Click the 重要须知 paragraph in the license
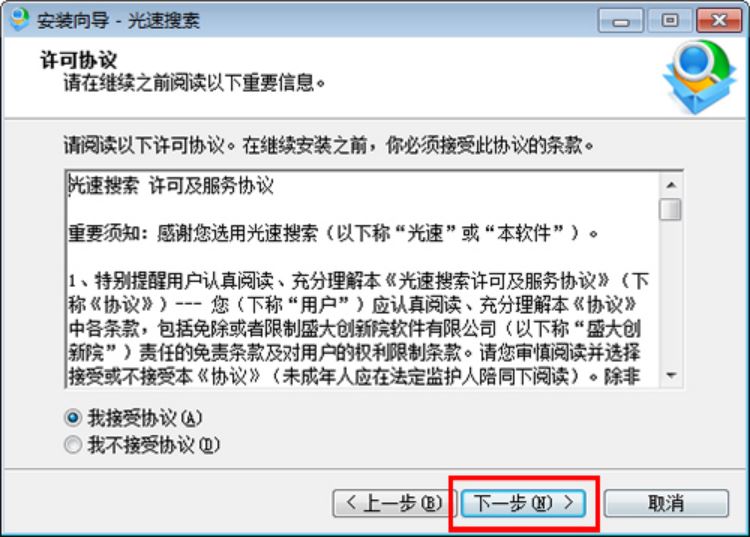 (x=333, y=233)
